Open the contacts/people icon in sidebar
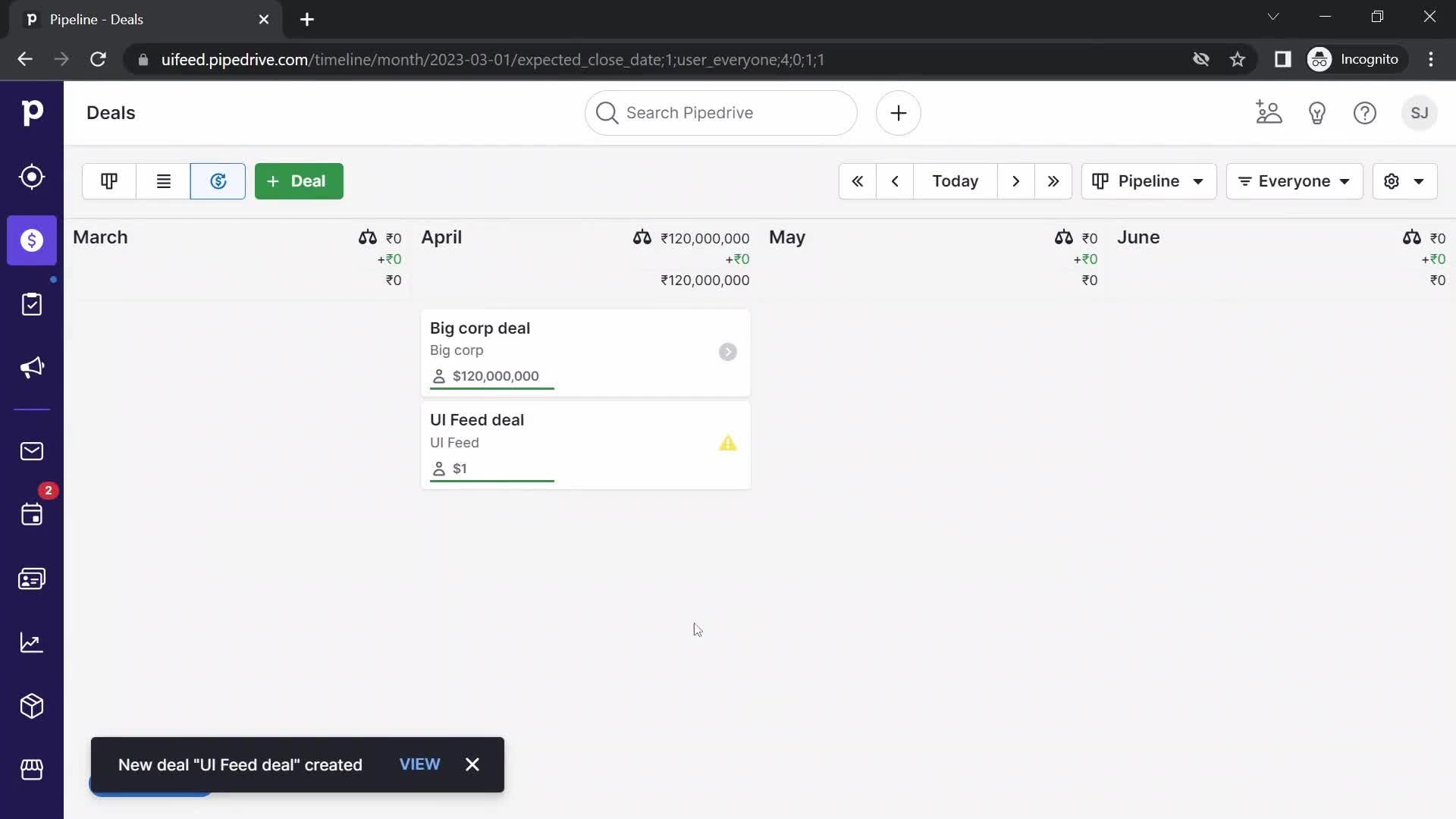This screenshot has width=1456, height=819. (32, 579)
